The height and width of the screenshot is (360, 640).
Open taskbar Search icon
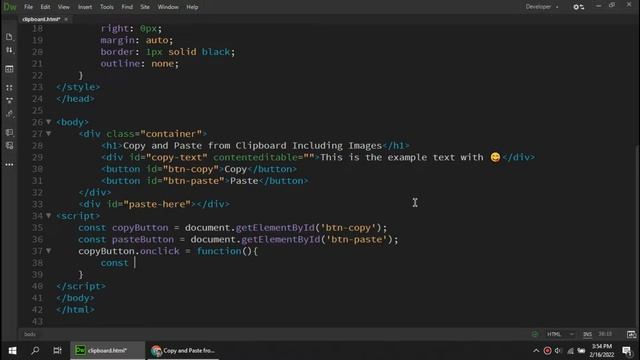coord(35,351)
